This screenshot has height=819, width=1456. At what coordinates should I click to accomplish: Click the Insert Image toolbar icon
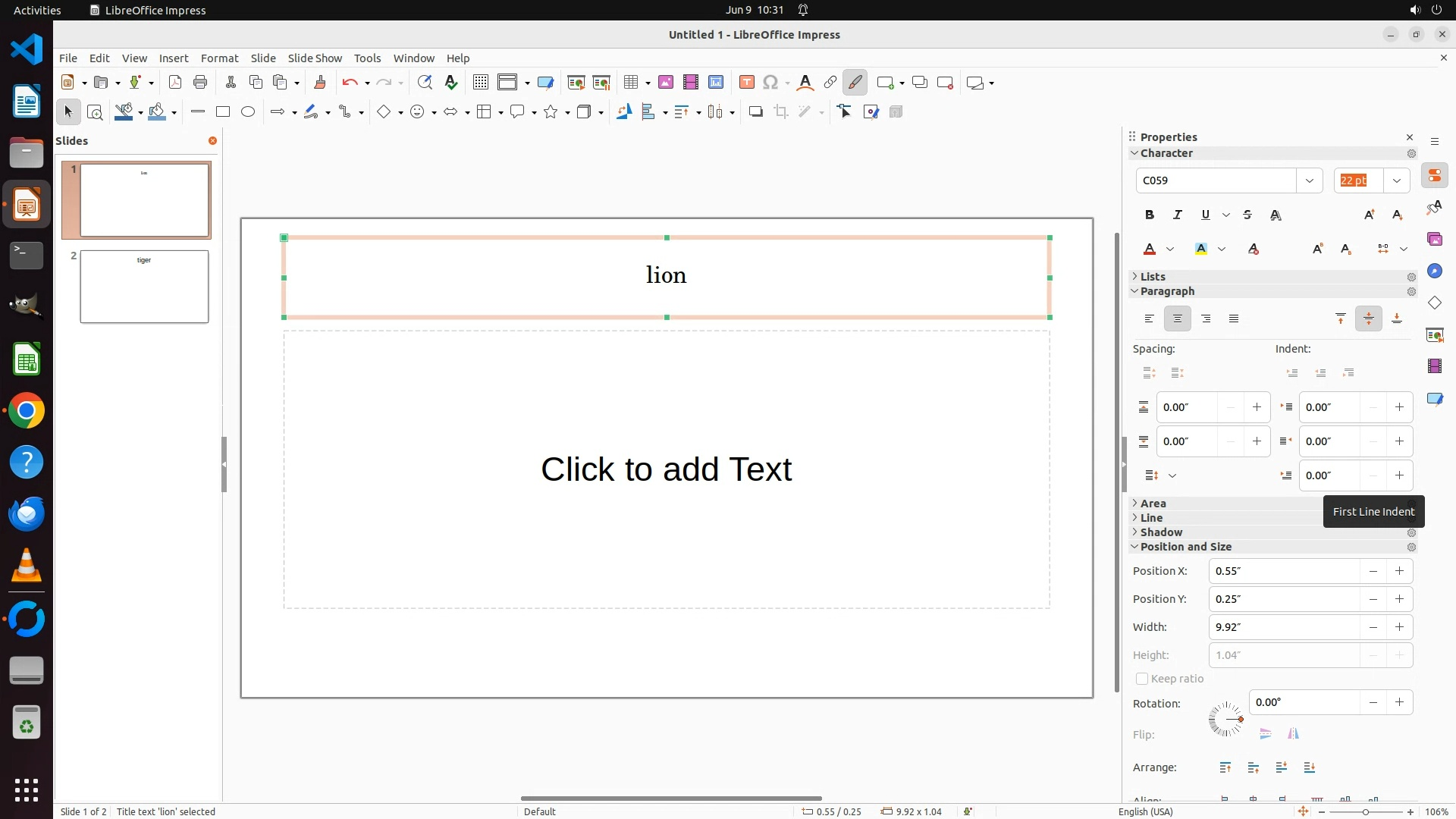(665, 83)
